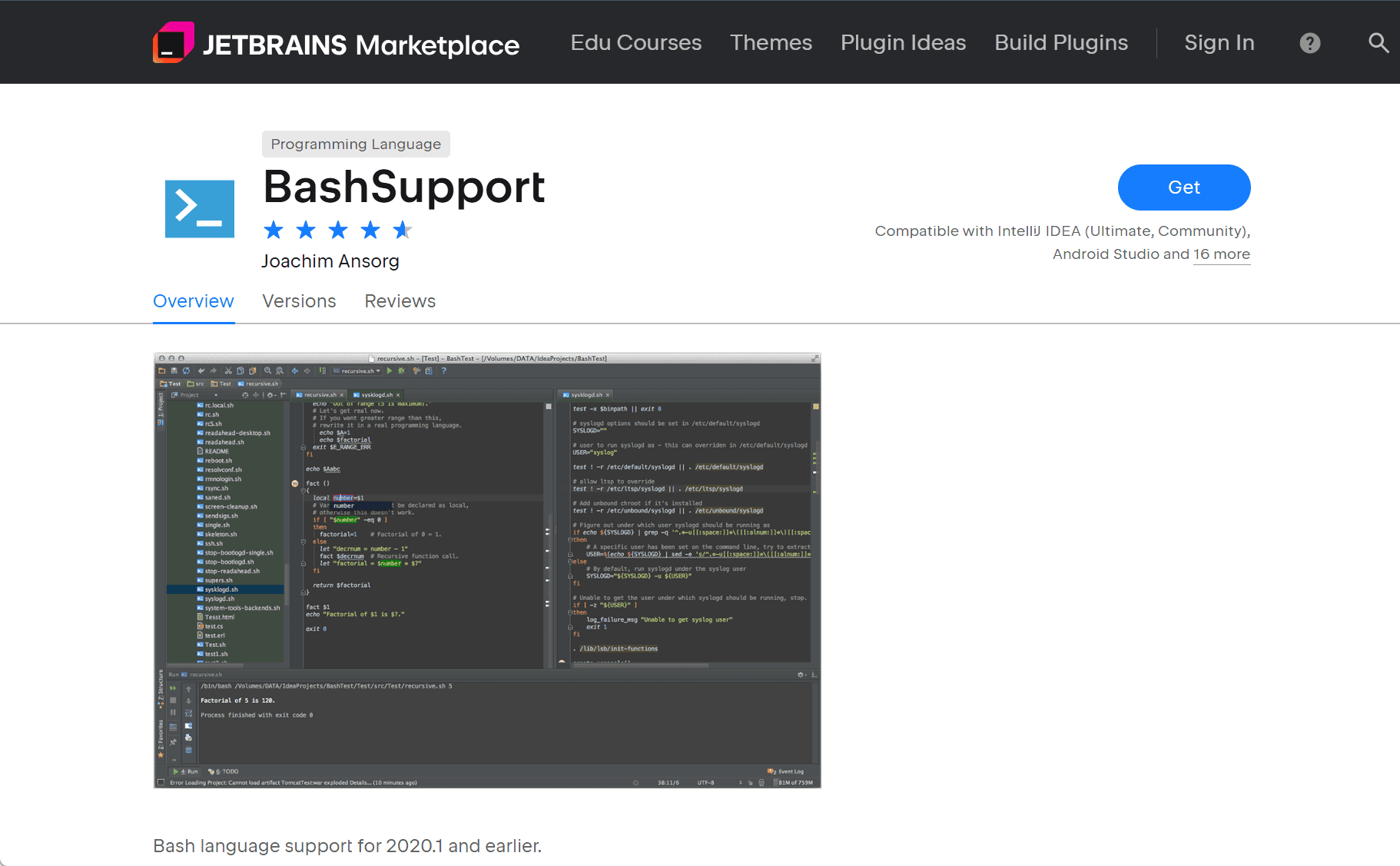This screenshot has width=1400, height=866.
Task: Click the Save All icon in the IDE toolbar
Action: [174, 371]
